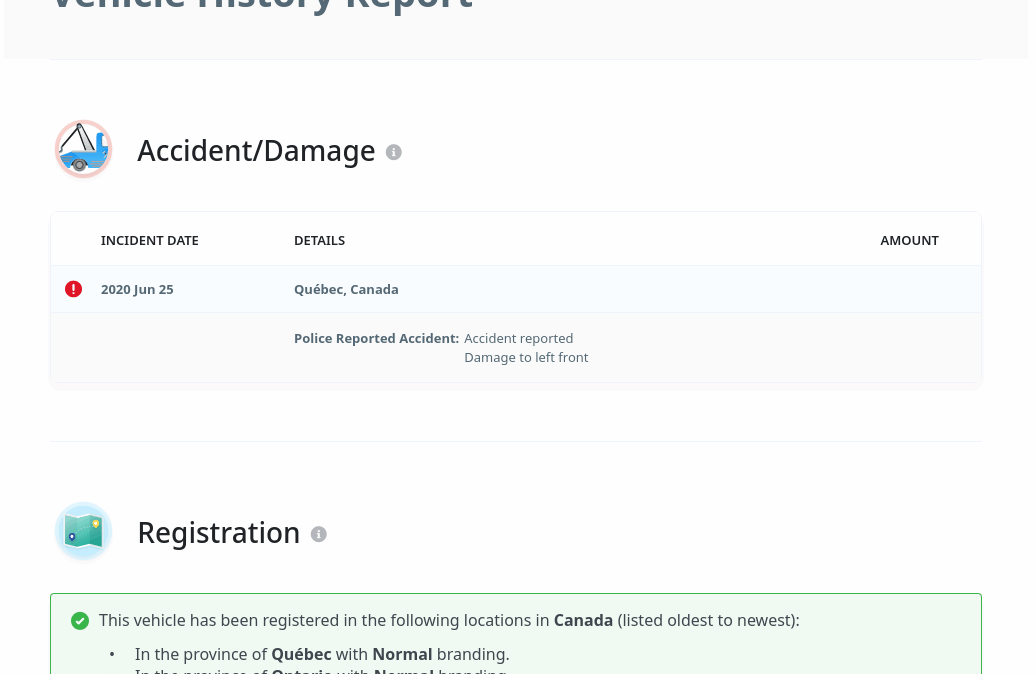Click green checkmark in registration notice
The image size is (1036, 674).
[x=80, y=621]
